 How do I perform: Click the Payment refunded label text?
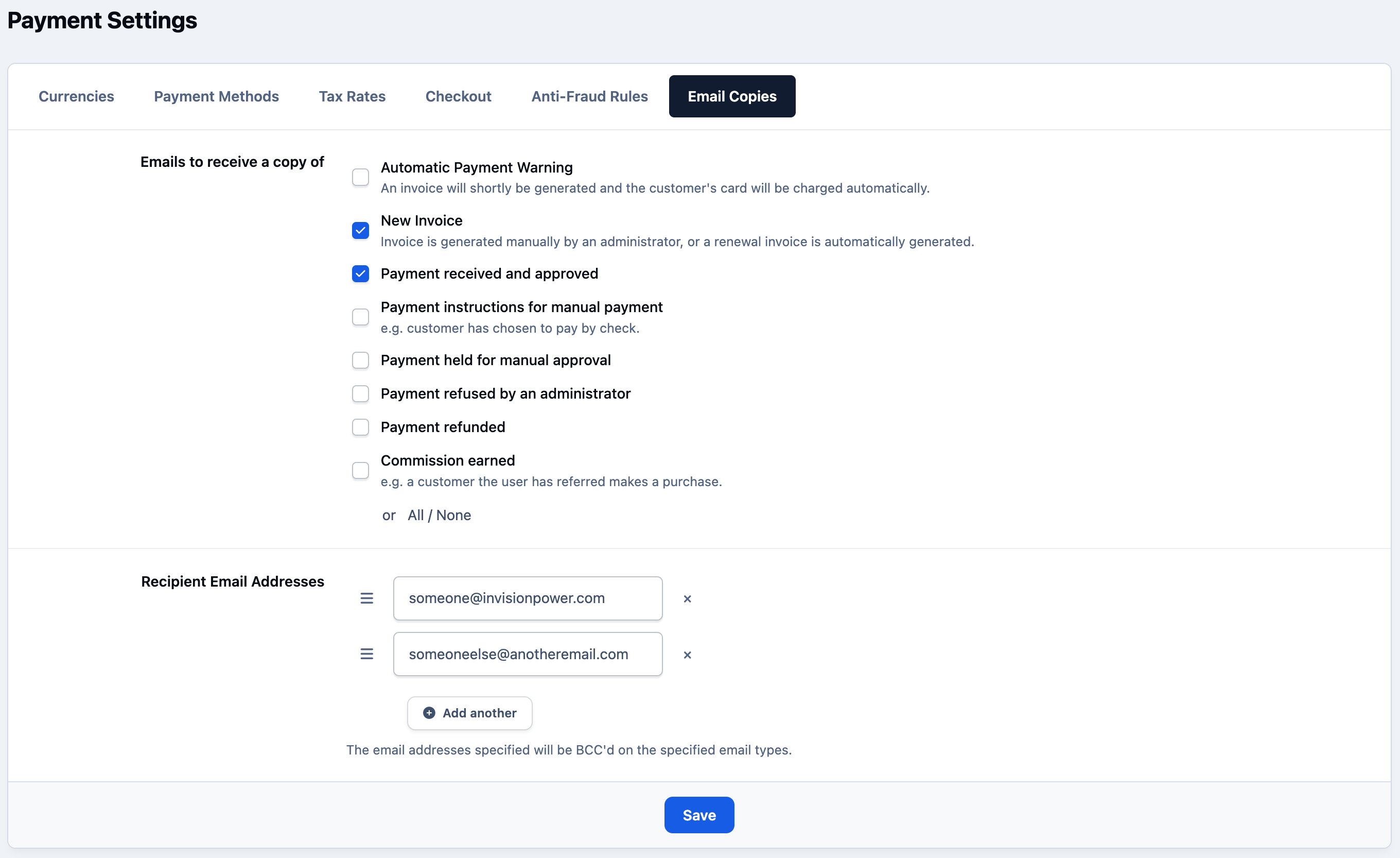coord(443,427)
